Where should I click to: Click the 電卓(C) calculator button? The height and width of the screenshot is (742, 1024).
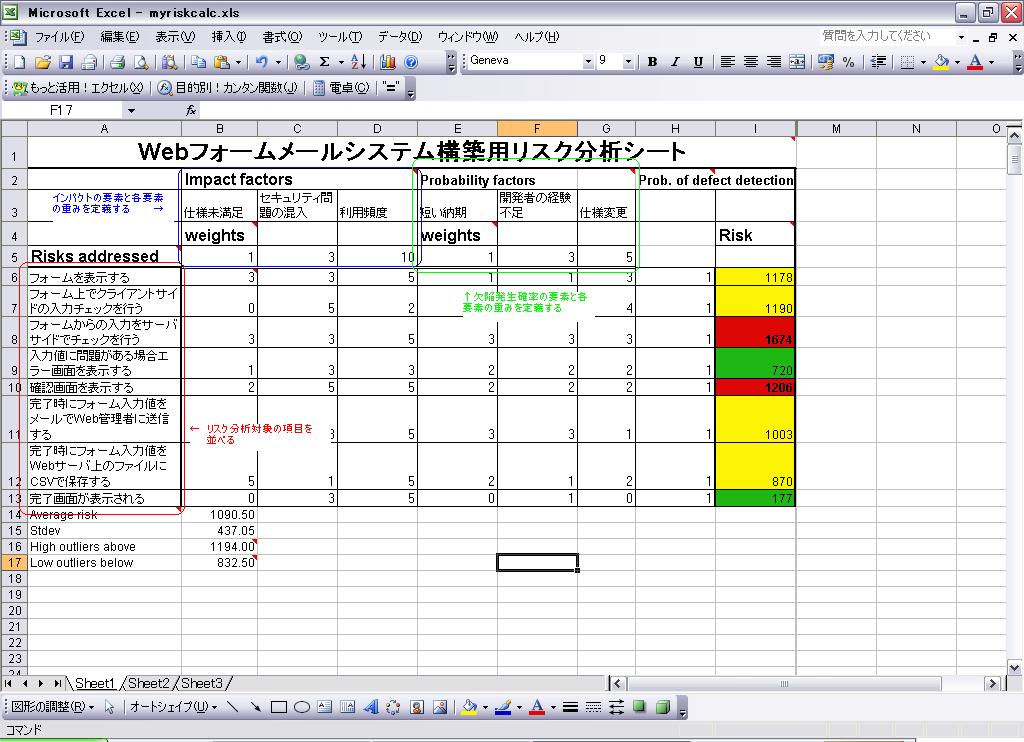pos(341,87)
